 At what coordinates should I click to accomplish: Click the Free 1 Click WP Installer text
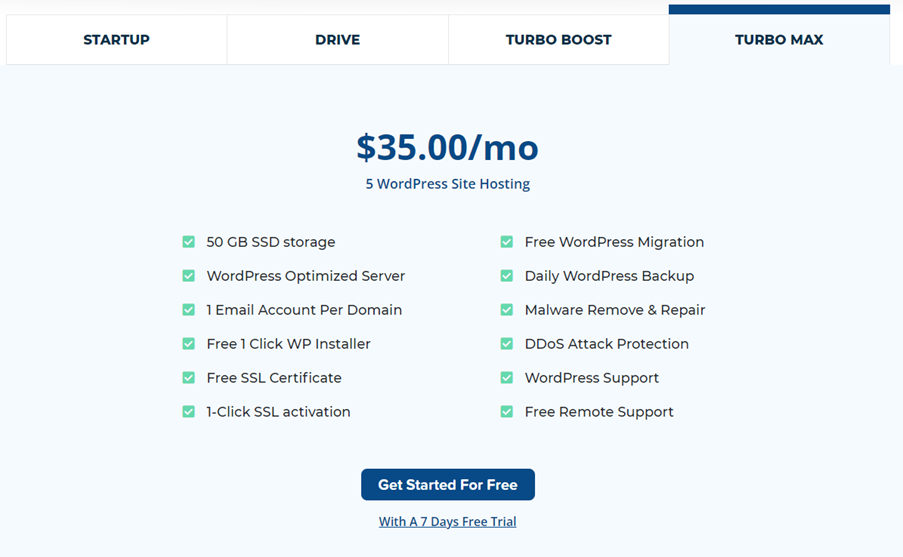coord(289,344)
